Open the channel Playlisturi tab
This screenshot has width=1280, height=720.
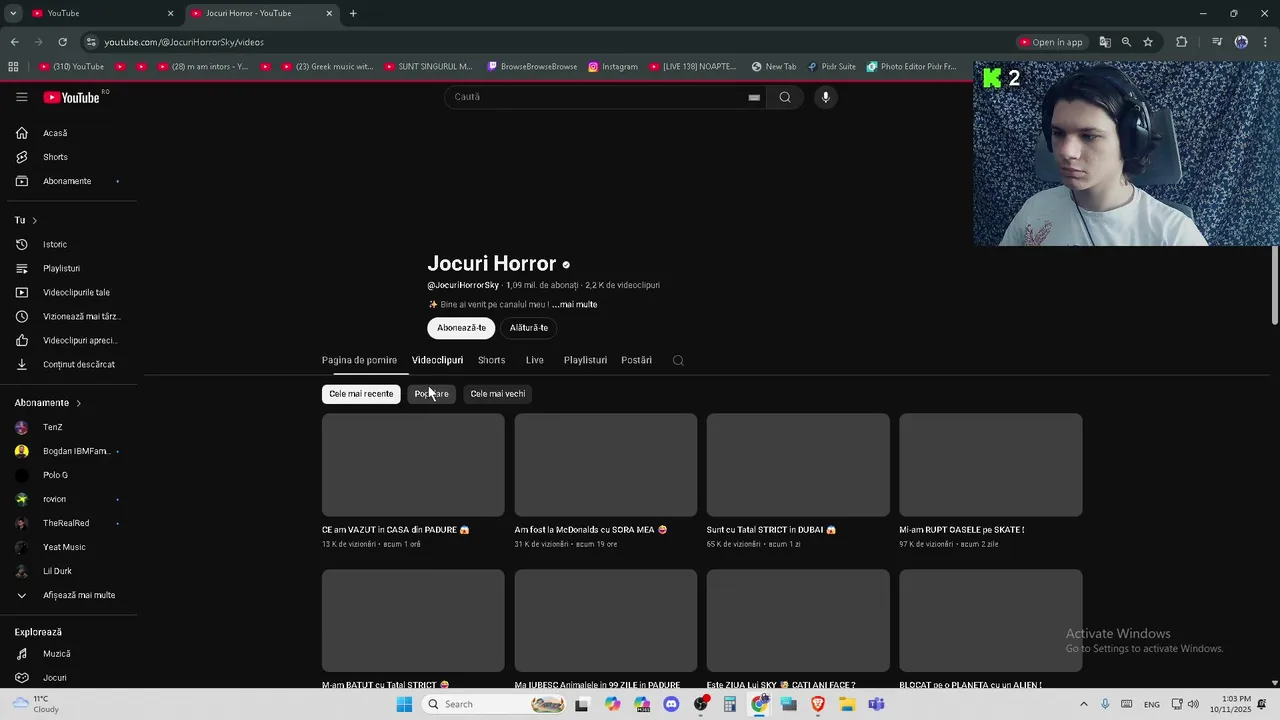(585, 360)
